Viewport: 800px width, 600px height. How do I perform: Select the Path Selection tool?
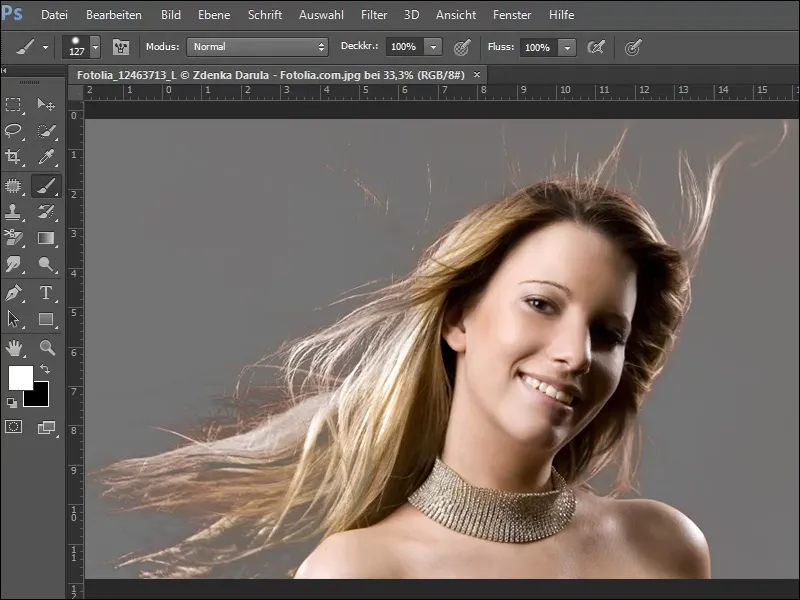click(x=13, y=319)
